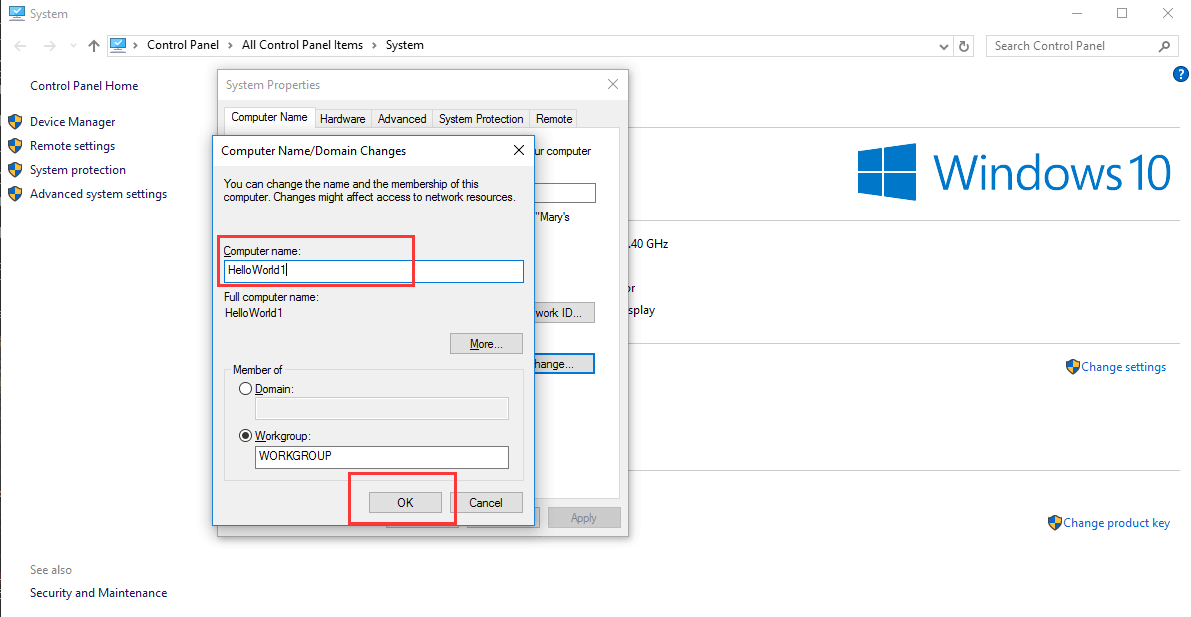The height and width of the screenshot is (617, 1191).
Task: Close the Computer Name/Domain Changes dialog
Action: [519, 150]
